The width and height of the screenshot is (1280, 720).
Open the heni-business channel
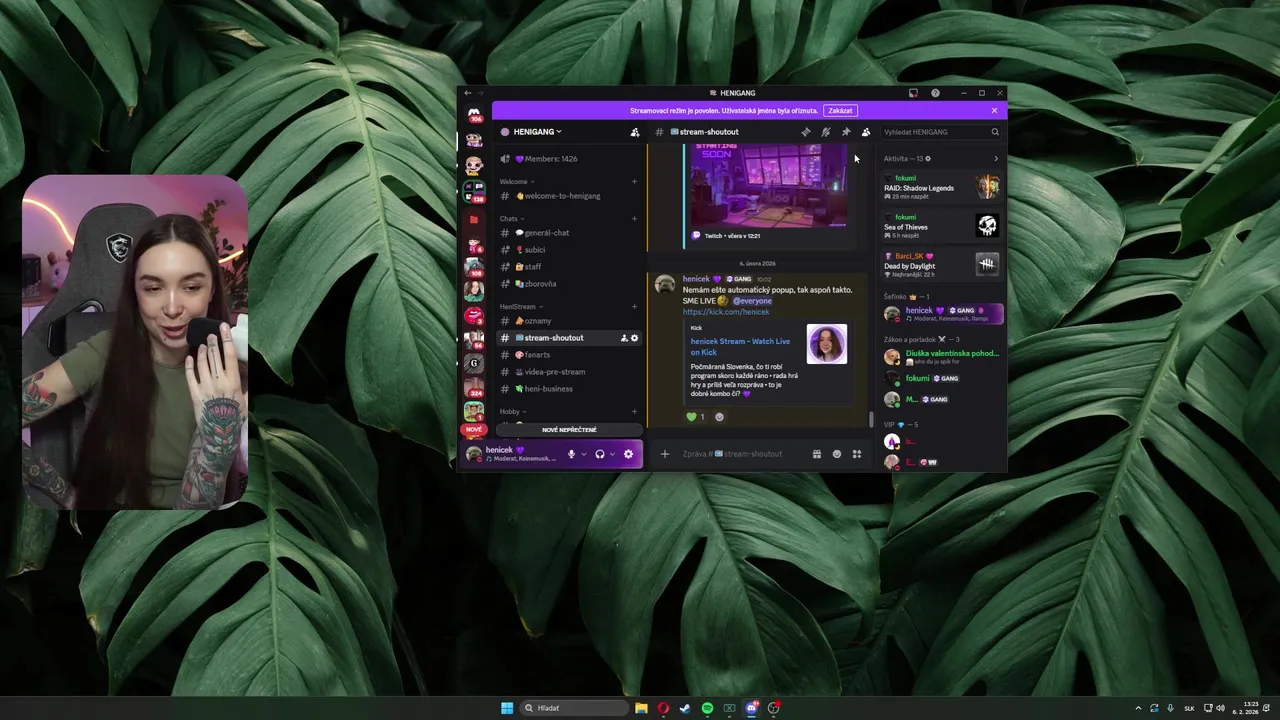click(x=569, y=389)
